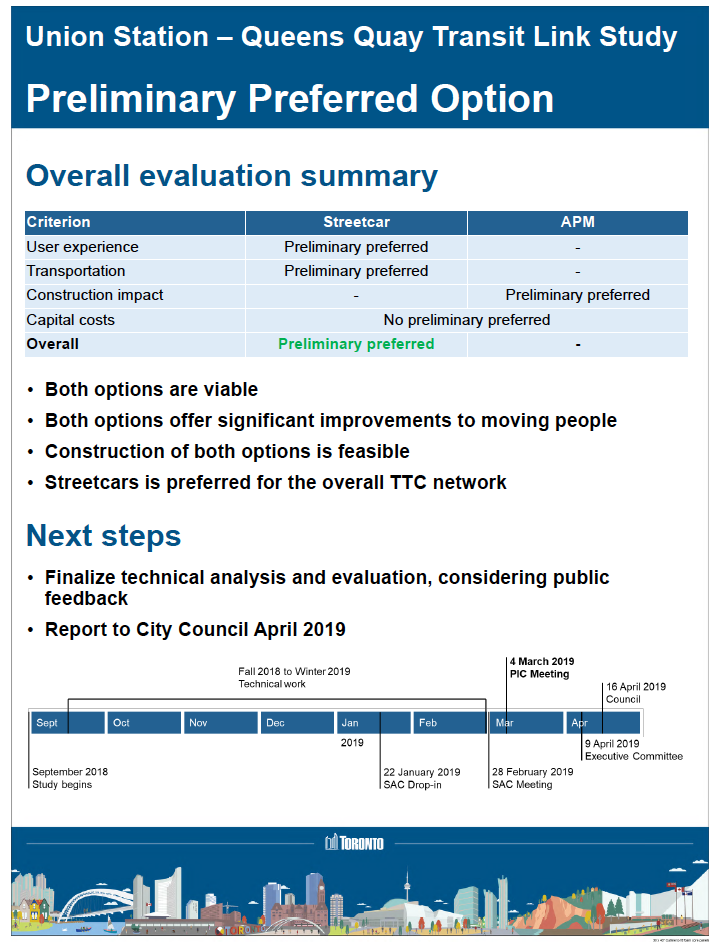714x948 pixels.
Task: Click the 'Apr' month block on timeline
Action: click(603, 722)
